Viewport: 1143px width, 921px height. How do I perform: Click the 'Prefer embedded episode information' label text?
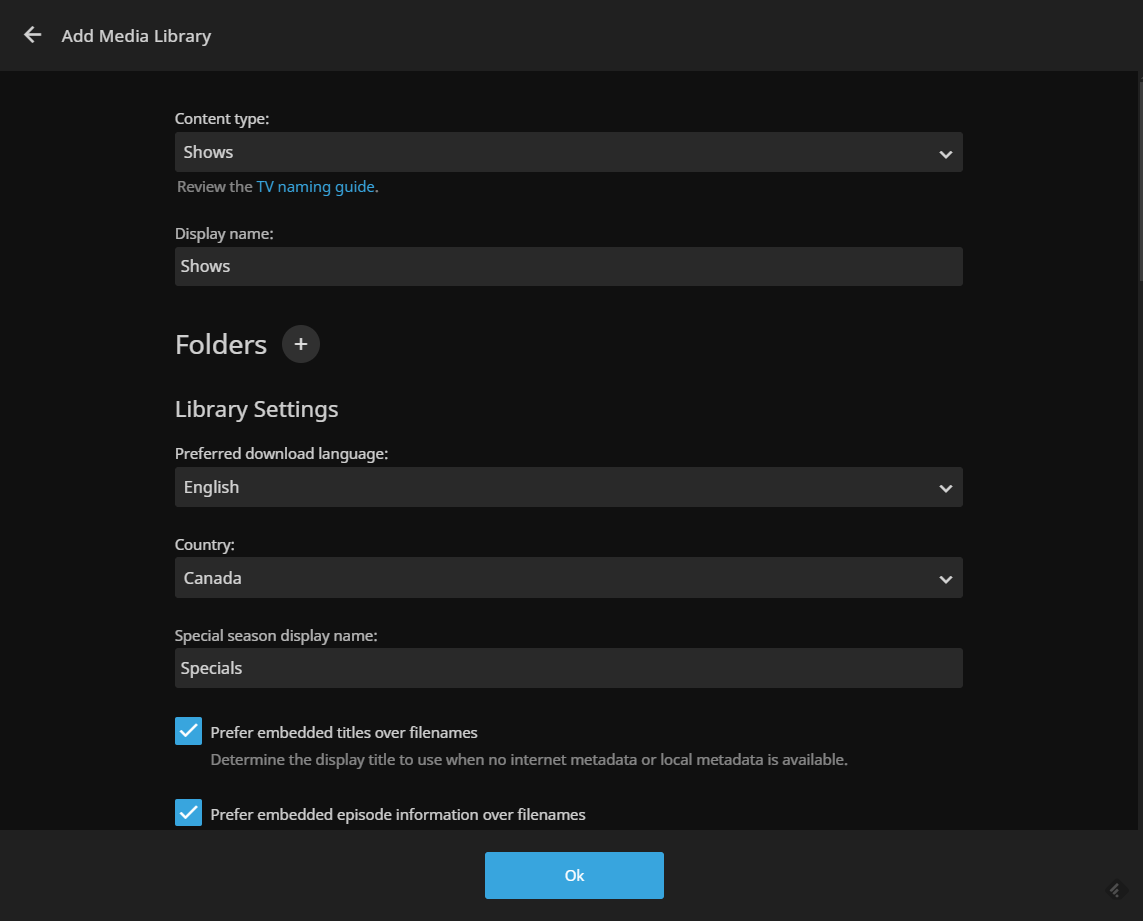397,814
